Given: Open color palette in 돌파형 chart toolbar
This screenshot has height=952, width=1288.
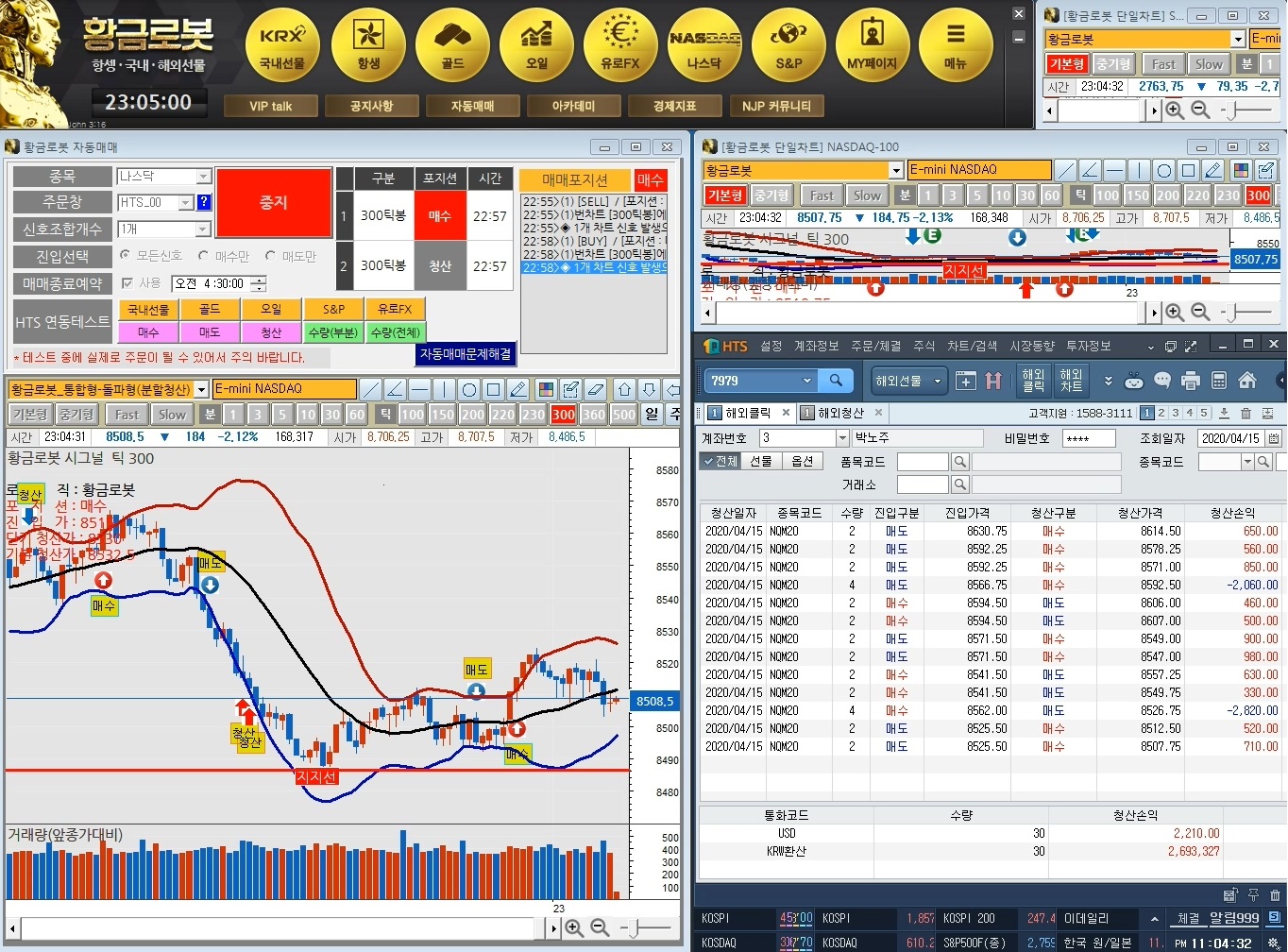Looking at the screenshot, I should pyautogui.click(x=545, y=389).
